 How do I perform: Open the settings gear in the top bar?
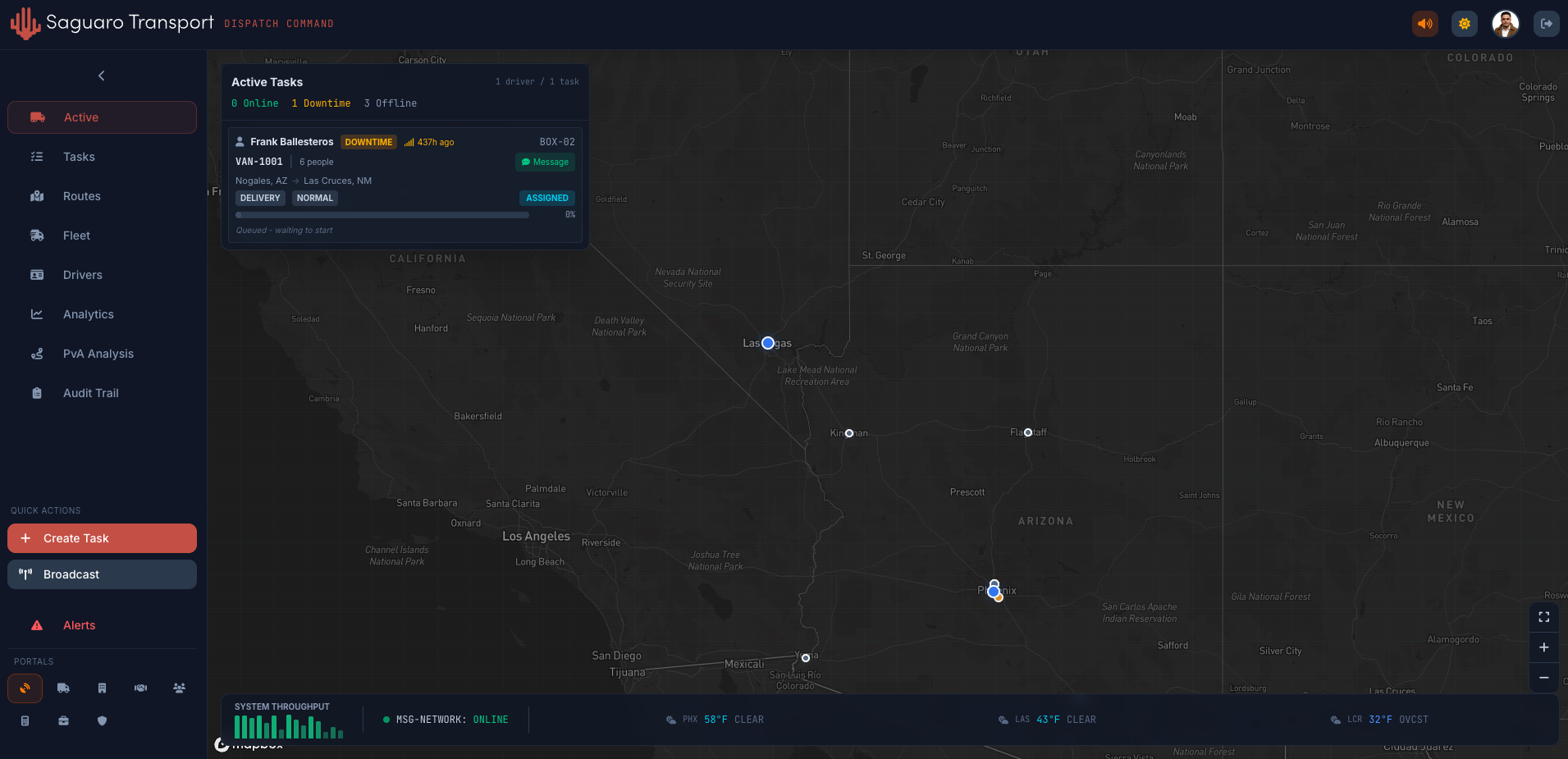pyautogui.click(x=1465, y=24)
